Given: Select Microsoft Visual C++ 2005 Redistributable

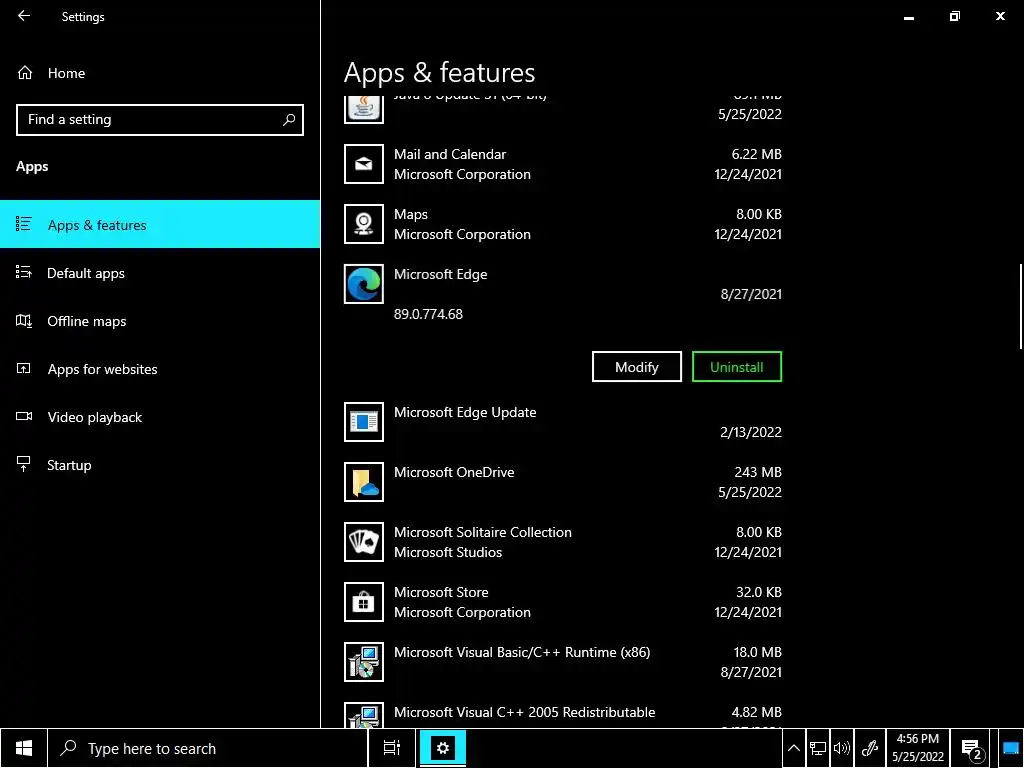Looking at the screenshot, I should [563, 713].
